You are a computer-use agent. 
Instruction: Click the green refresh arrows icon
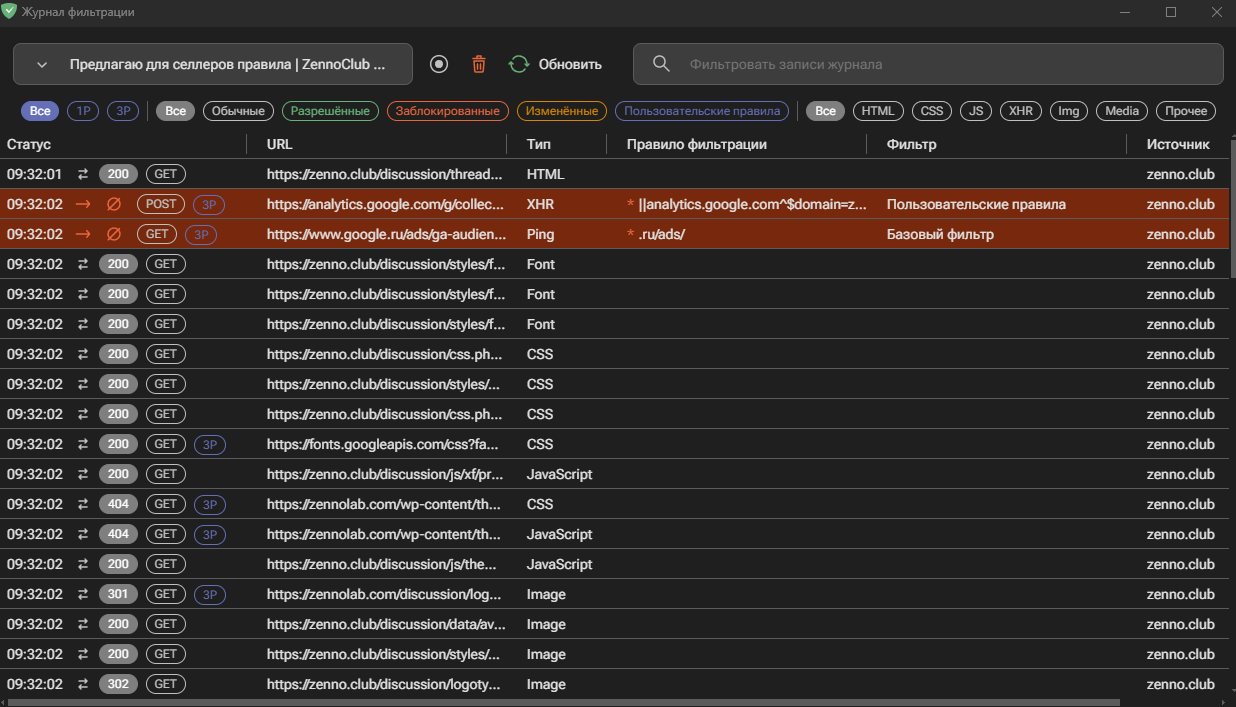coord(518,64)
